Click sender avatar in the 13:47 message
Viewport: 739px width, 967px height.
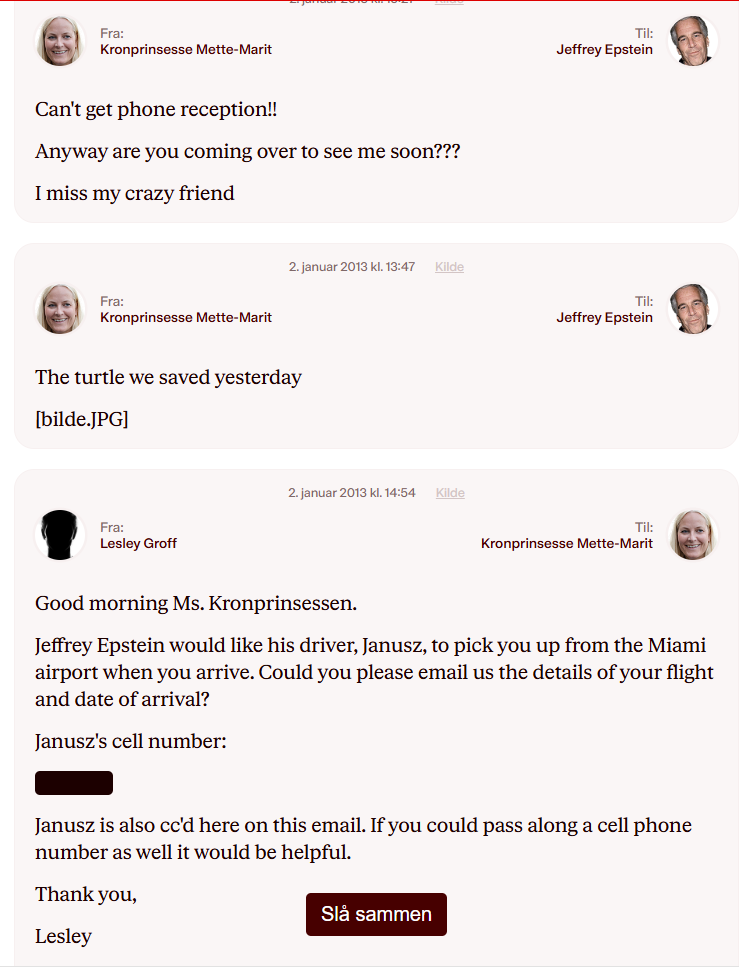pos(60,309)
